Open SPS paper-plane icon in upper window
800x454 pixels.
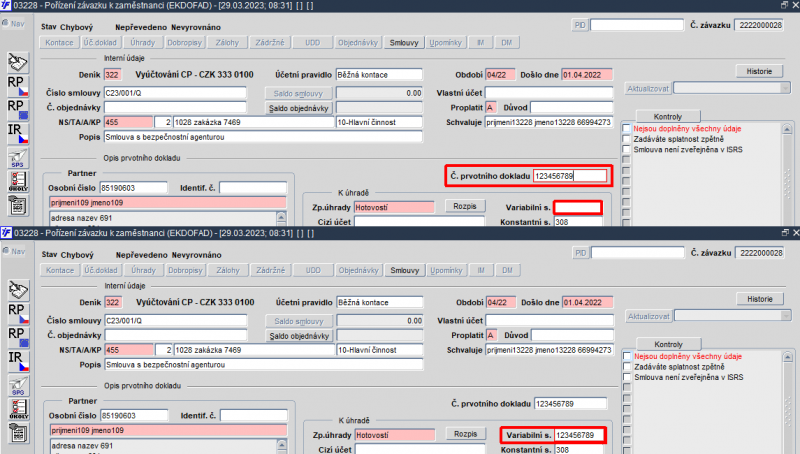point(18,158)
